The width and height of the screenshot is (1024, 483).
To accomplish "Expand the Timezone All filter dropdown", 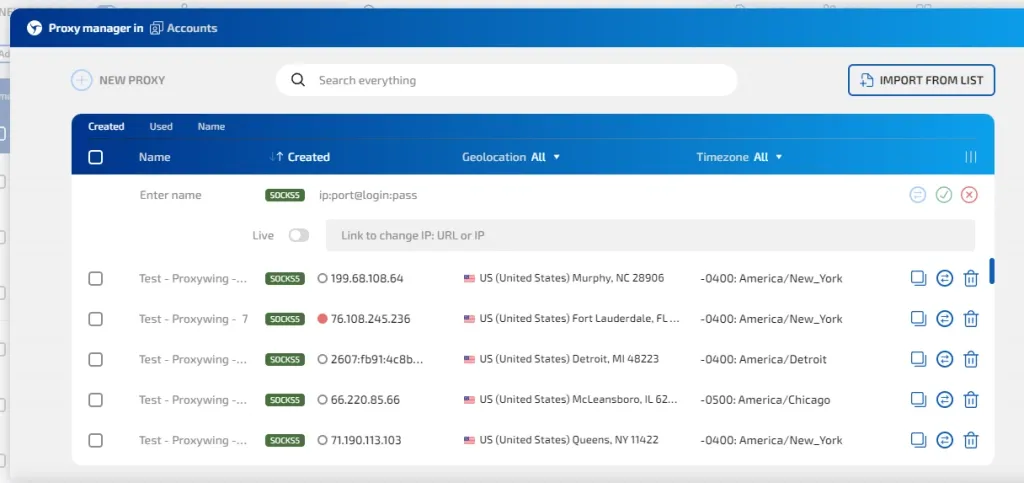I will pos(739,157).
